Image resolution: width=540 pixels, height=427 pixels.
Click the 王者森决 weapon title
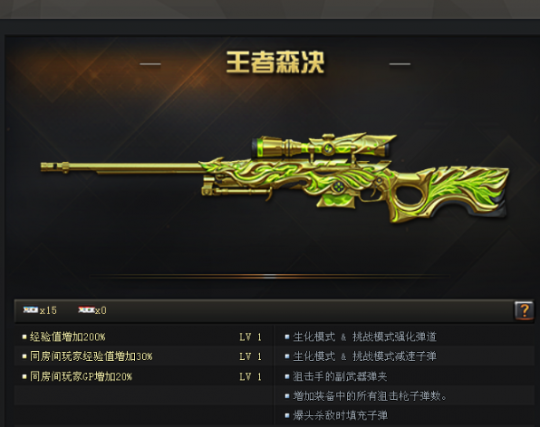point(275,62)
